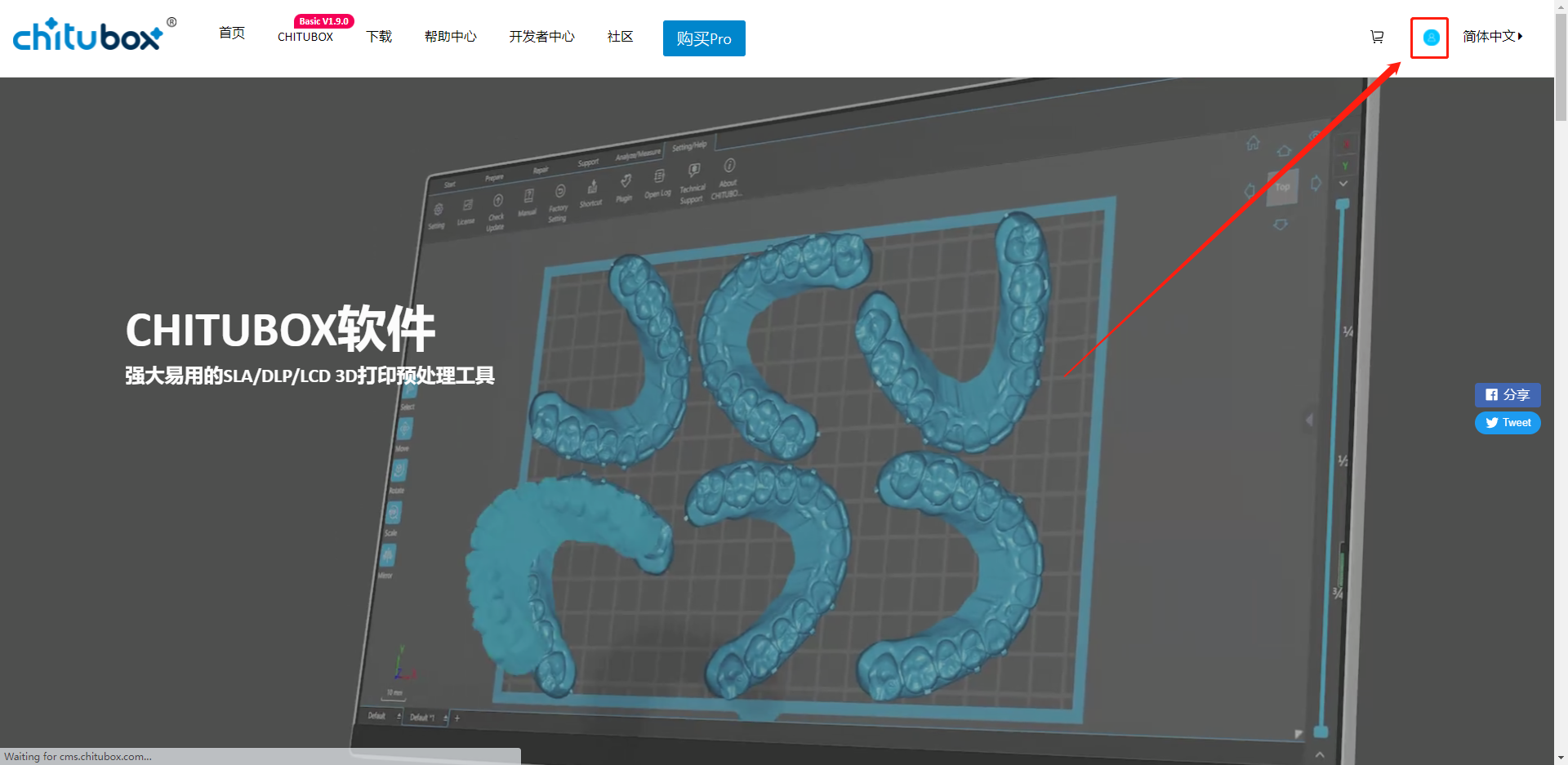Open the blue user account icon

point(1431,38)
